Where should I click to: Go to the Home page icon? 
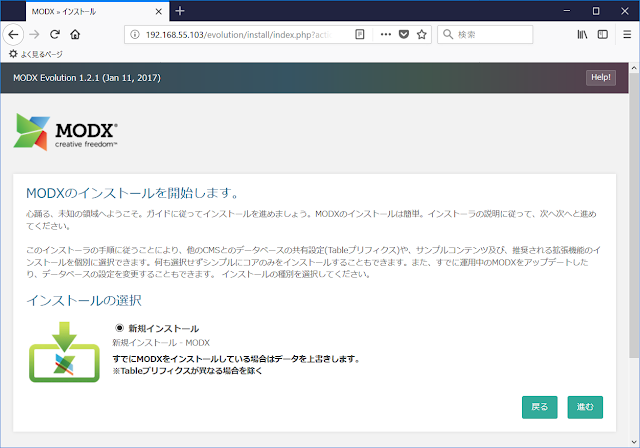75,35
